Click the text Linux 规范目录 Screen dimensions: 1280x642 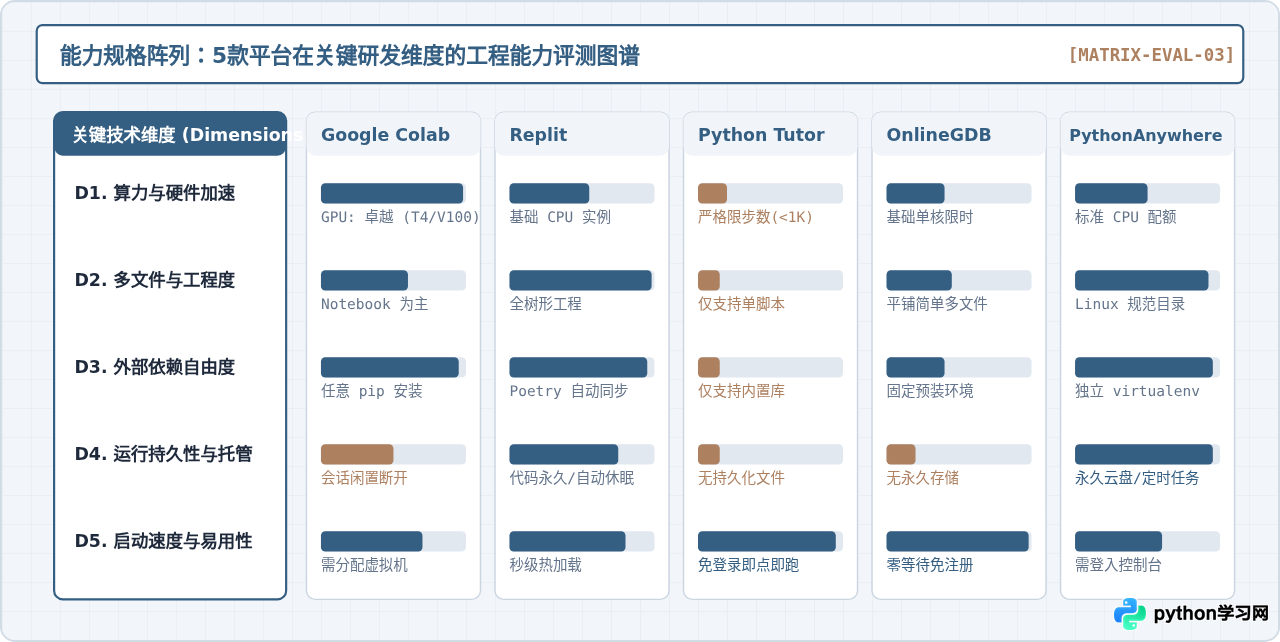1130,304
